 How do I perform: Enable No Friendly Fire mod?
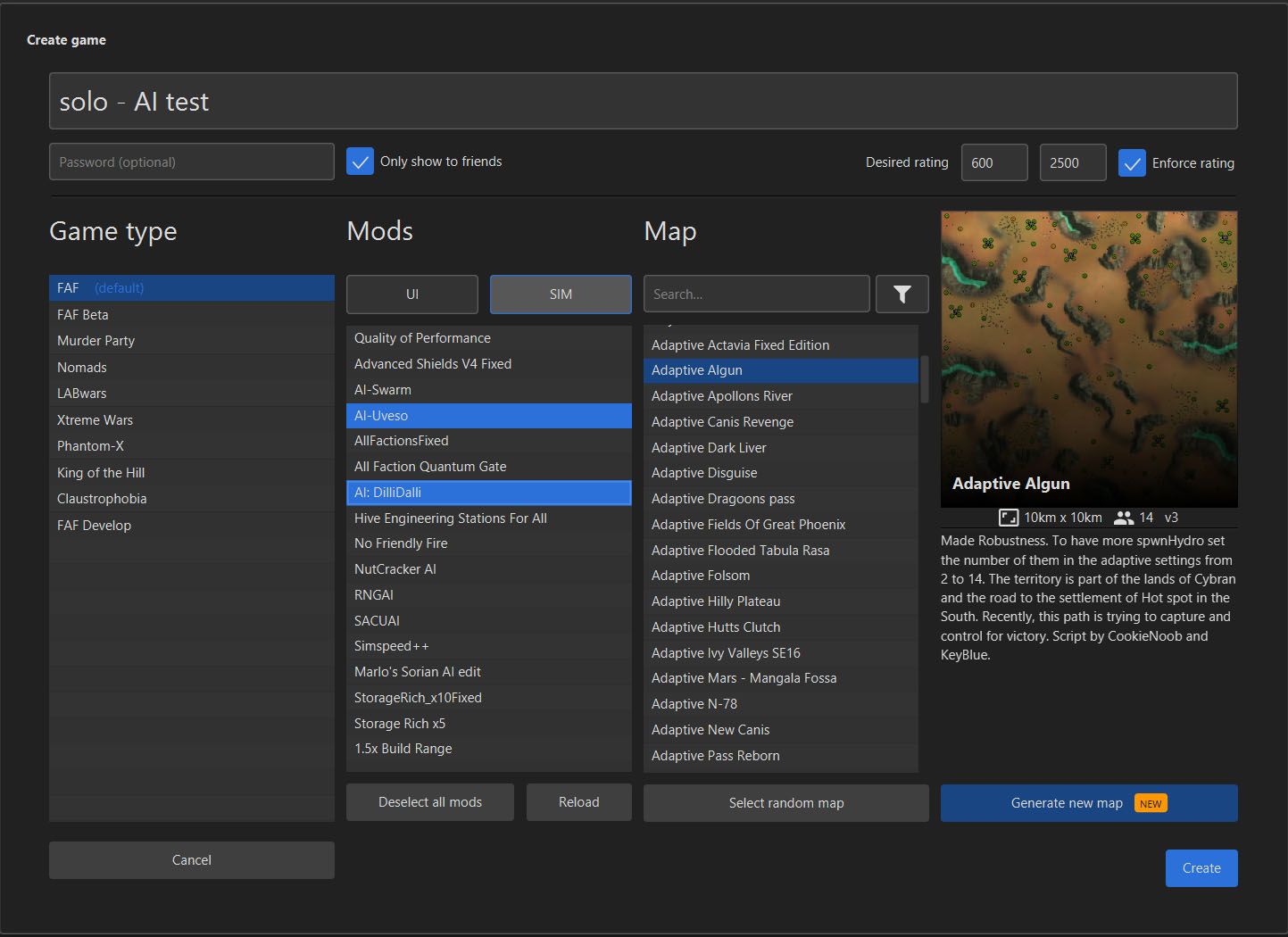pyautogui.click(x=489, y=543)
